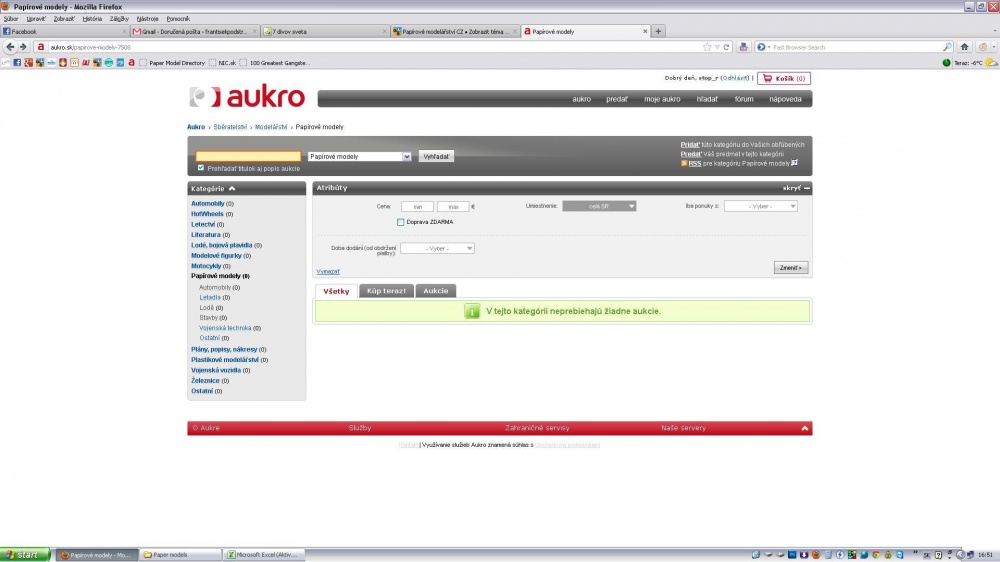Screen dimensions: 1000x562
Task: Open Microsoft Excel in the taskbar
Action: pyautogui.click(x=264, y=555)
